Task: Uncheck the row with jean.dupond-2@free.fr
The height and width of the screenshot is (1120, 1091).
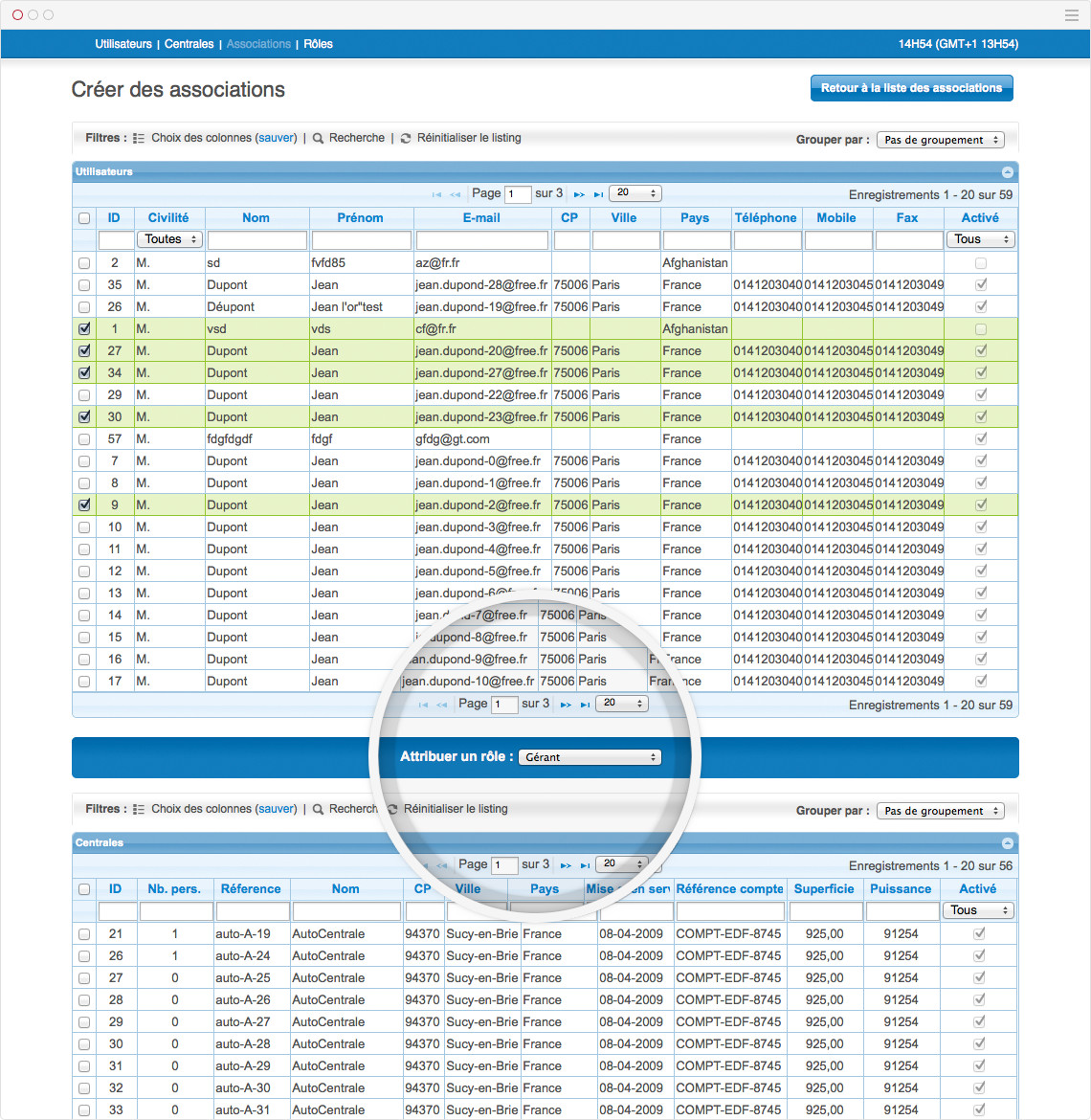Action: pos(84,505)
